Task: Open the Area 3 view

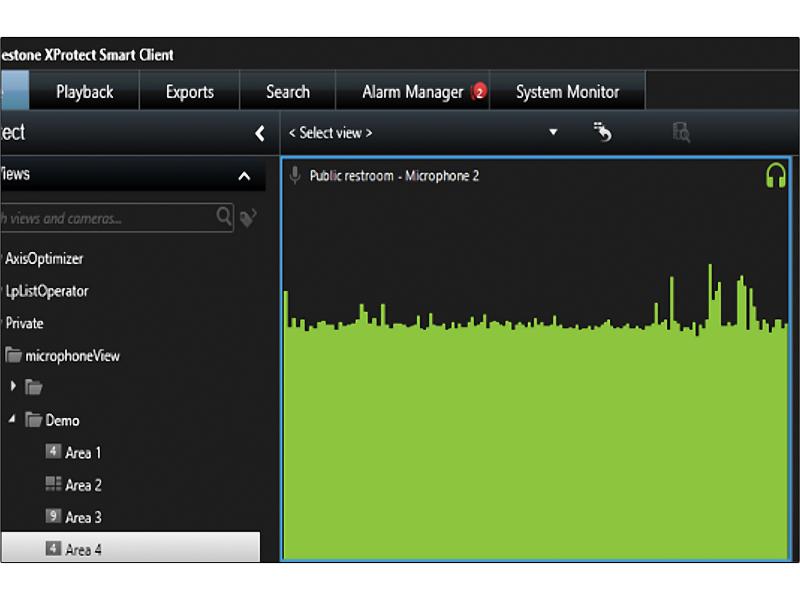Action: coord(83,517)
